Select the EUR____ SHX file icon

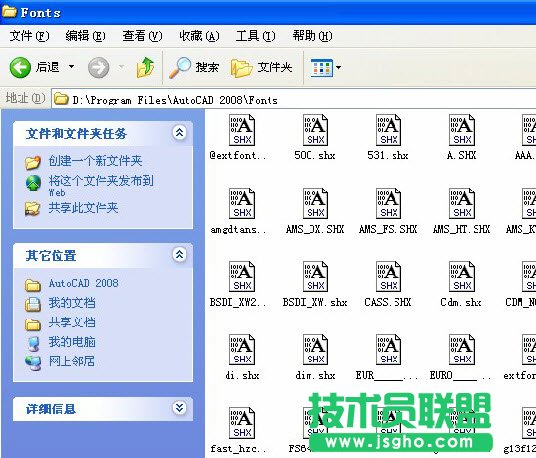pyautogui.click(x=388, y=350)
